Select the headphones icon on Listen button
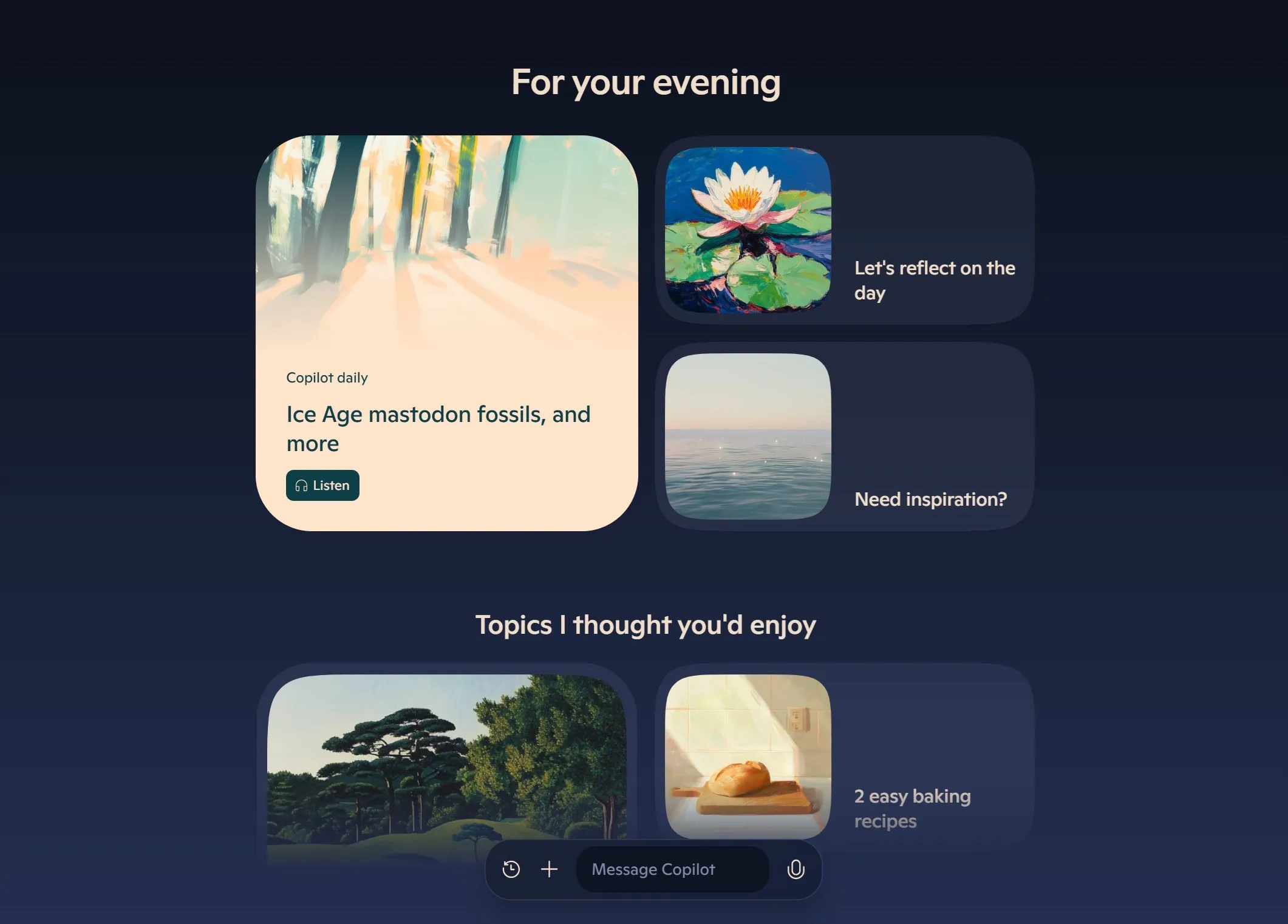 pos(301,485)
